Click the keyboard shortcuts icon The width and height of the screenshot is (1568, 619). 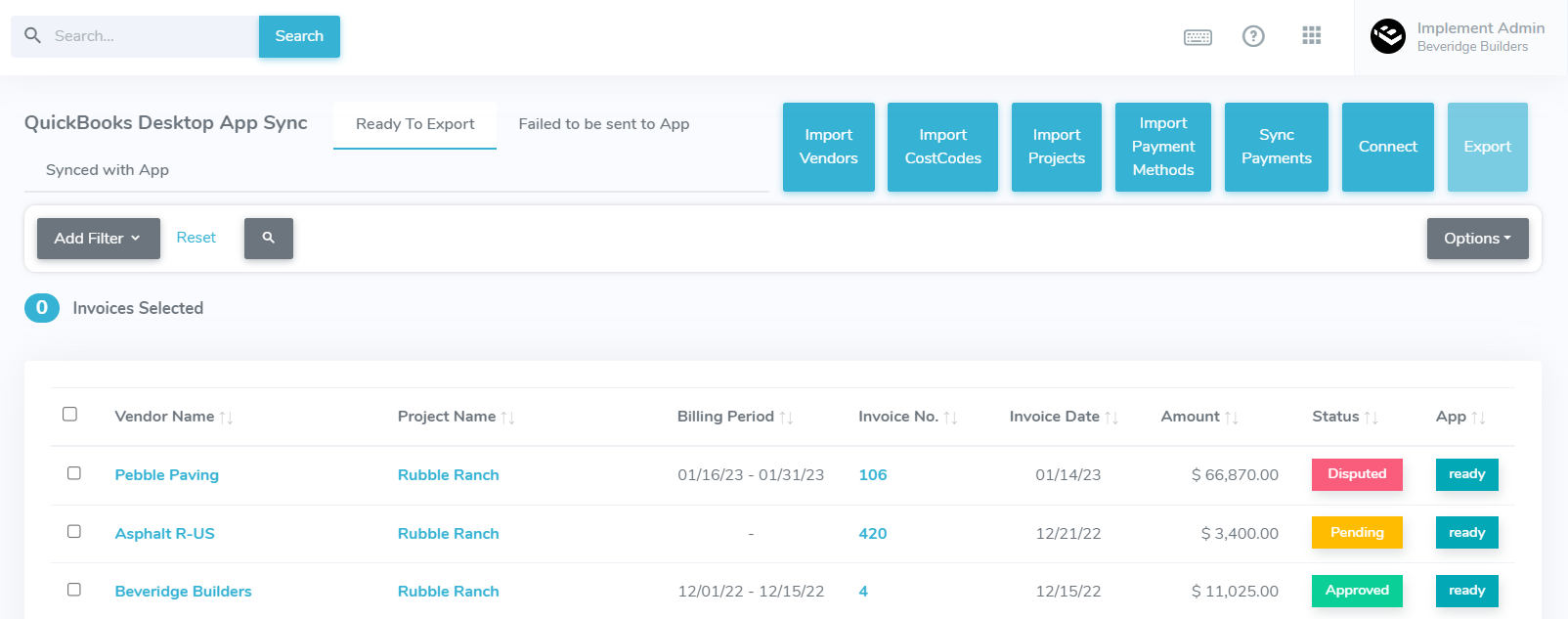coord(1198,37)
